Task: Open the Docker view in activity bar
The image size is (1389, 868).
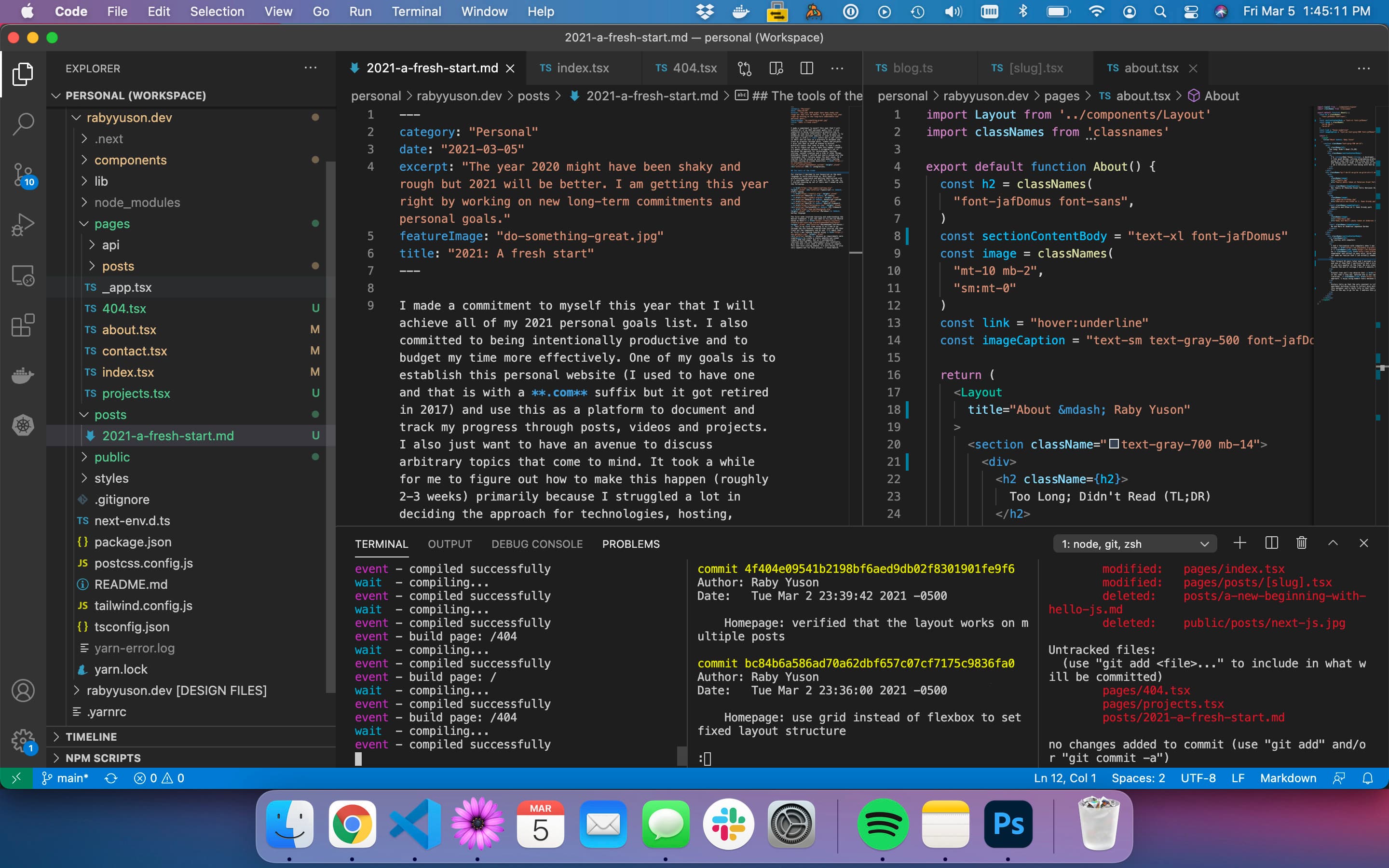Action: (23, 376)
